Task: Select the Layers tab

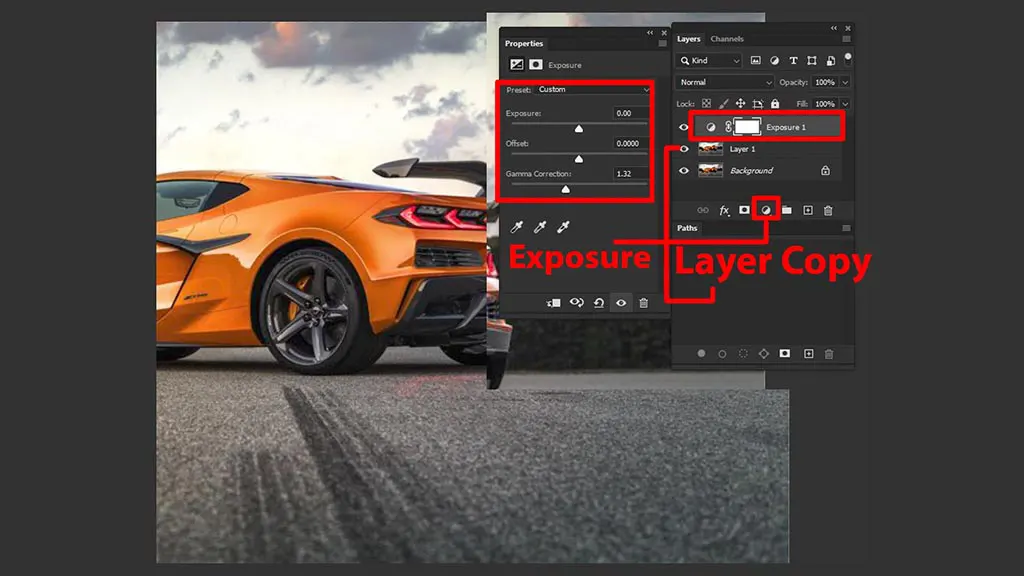Action: pyautogui.click(x=688, y=39)
